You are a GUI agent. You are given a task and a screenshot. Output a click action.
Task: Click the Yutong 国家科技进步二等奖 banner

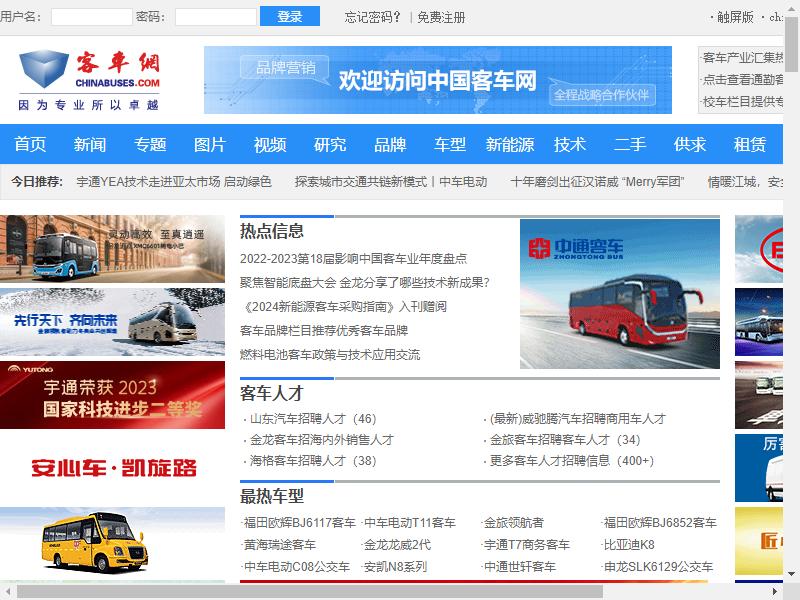112,395
